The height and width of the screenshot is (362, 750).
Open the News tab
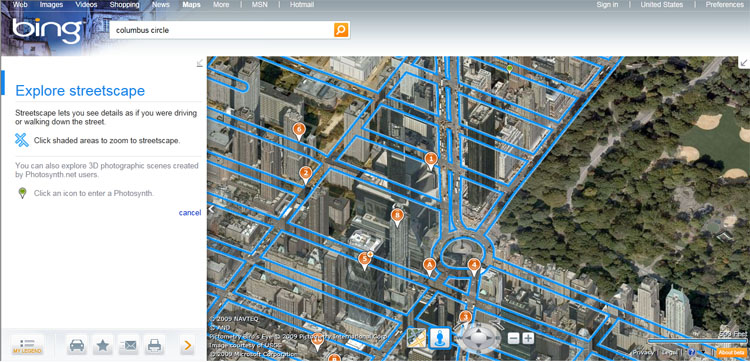161,5
